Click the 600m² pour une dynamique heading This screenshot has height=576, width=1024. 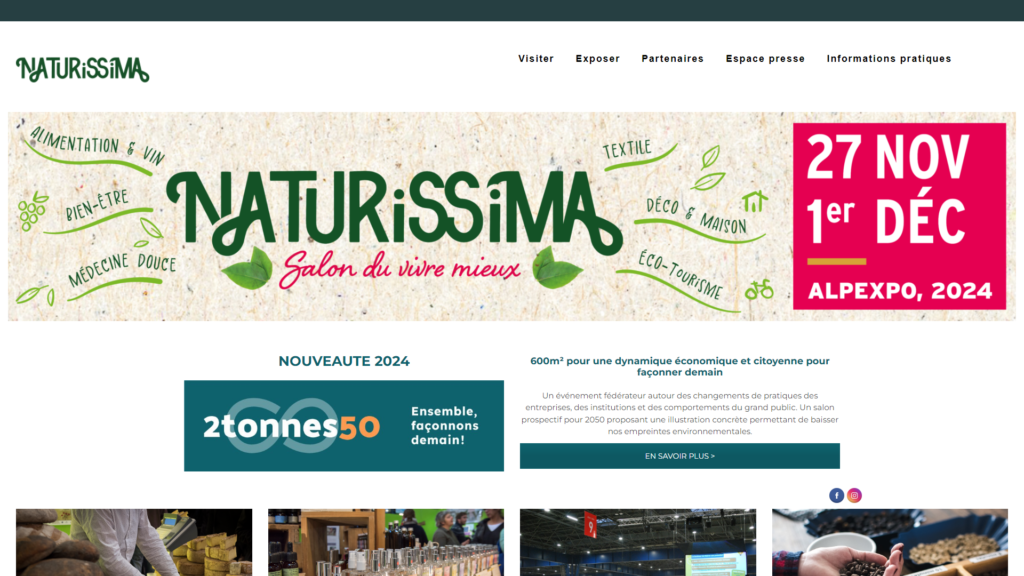click(680, 366)
